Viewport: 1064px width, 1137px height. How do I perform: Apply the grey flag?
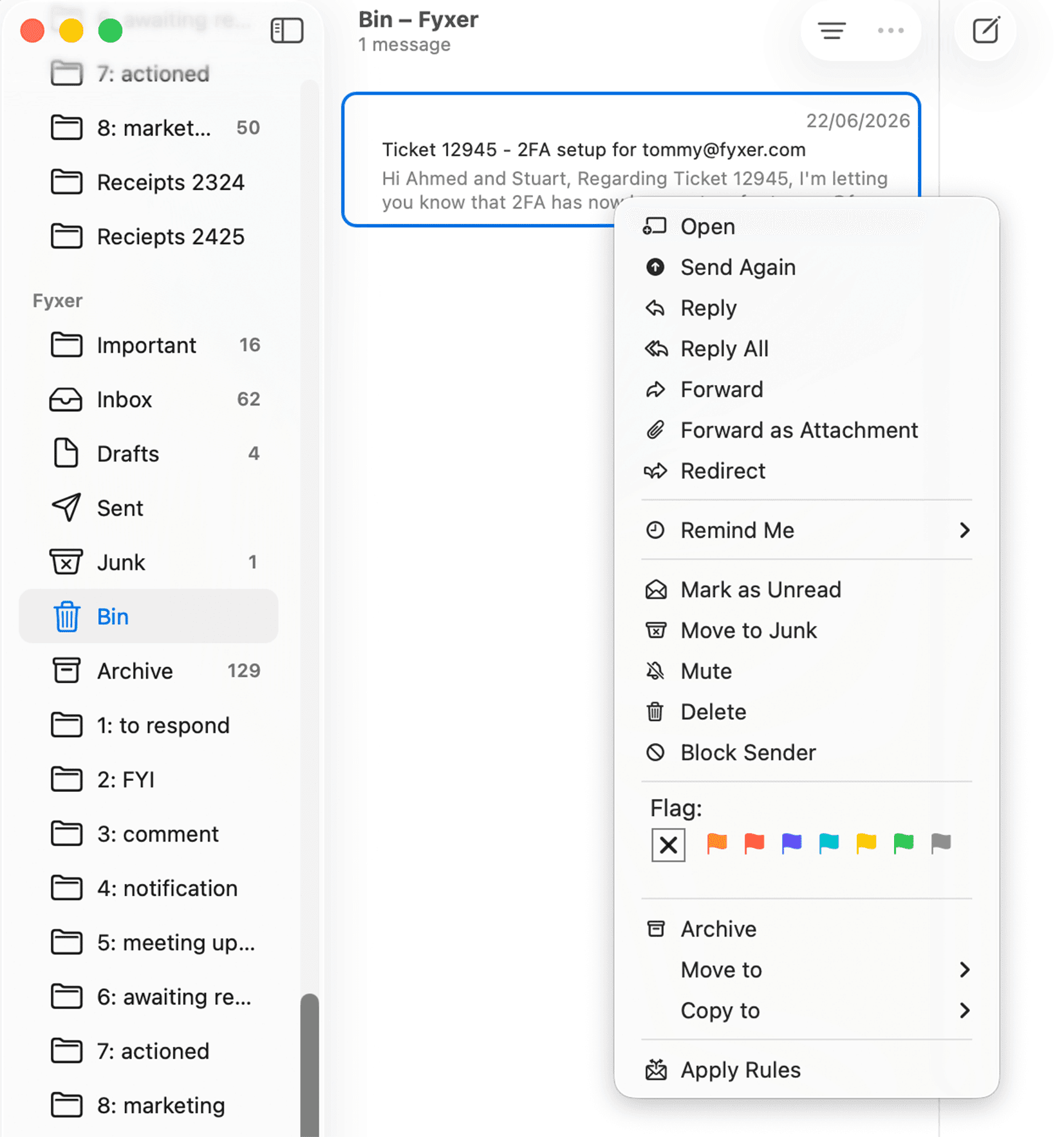click(940, 843)
